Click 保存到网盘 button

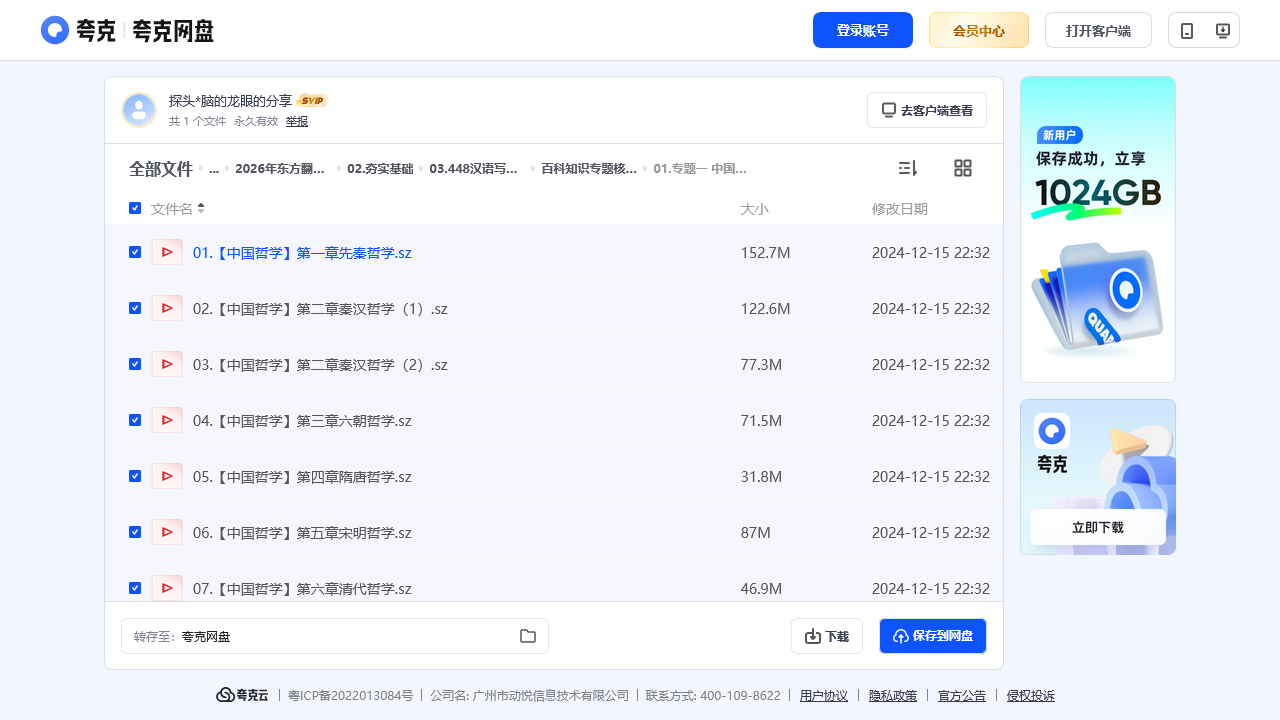(x=933, y=636)
